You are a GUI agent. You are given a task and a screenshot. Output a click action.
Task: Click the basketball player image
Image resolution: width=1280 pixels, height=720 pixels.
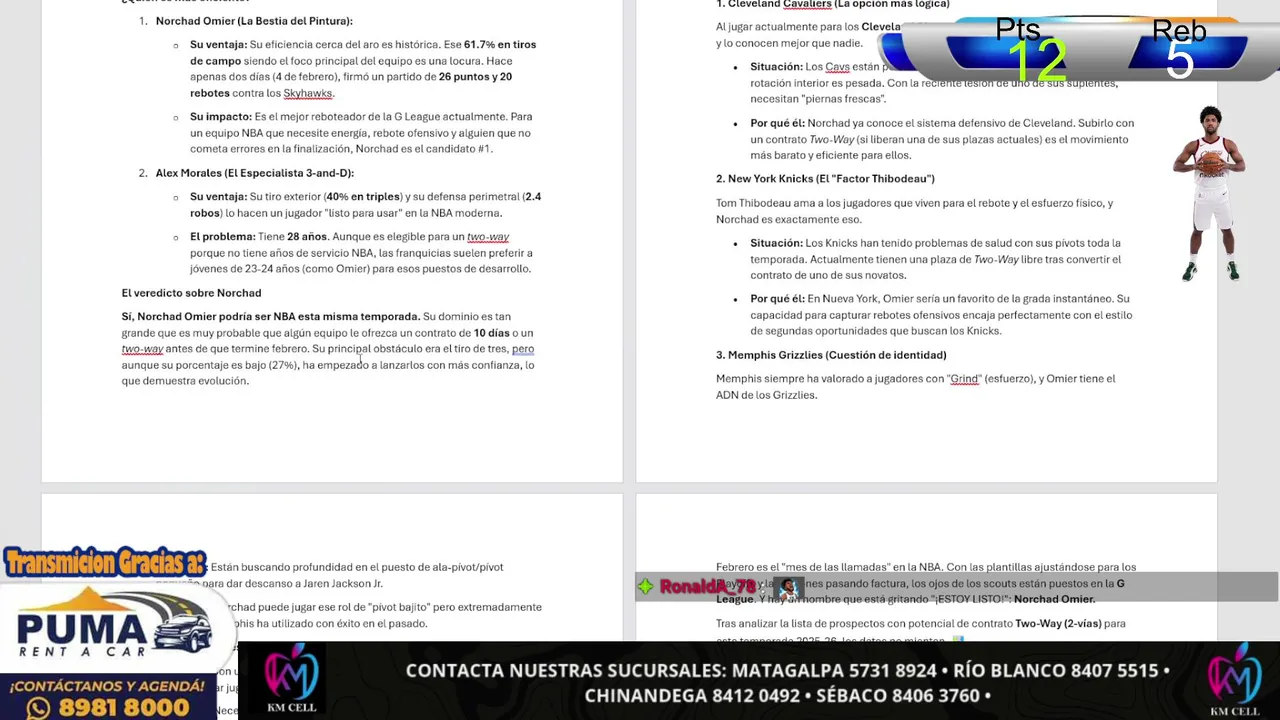click(x=1211, y=194)
